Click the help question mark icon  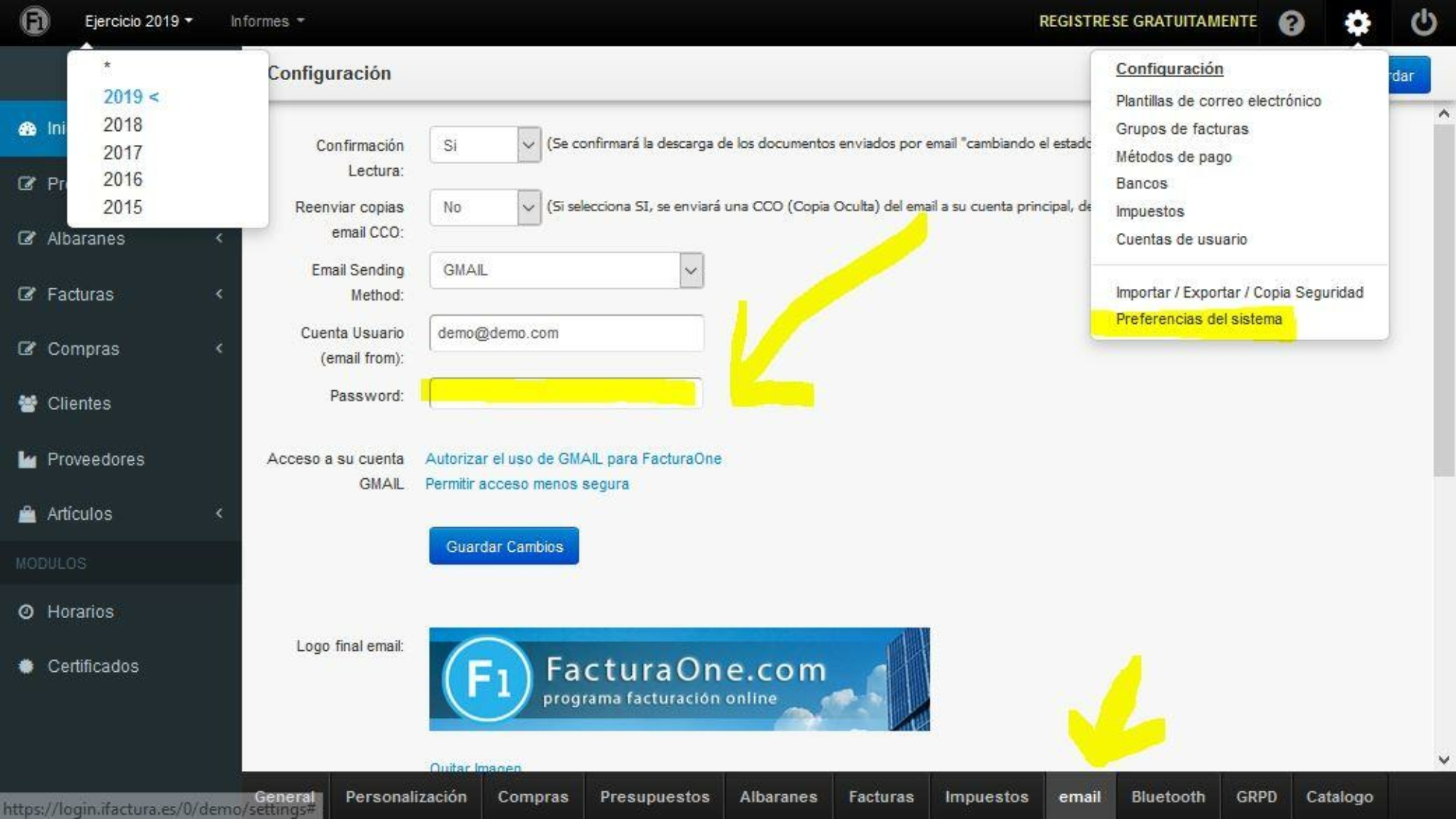coord(1294,21)
